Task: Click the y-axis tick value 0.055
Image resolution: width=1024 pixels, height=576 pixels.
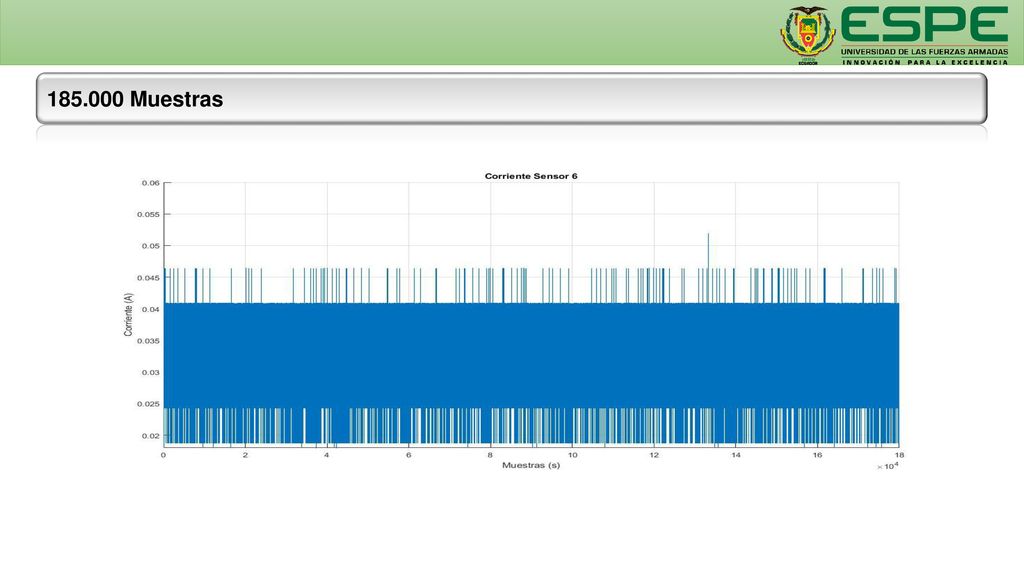Action: [148, 214]
